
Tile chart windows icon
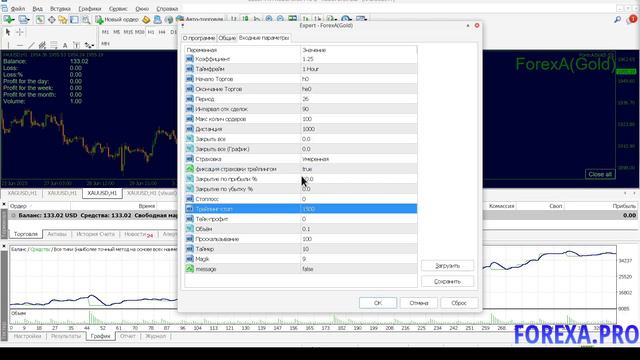pyautogui.click(x=293, y=19)
